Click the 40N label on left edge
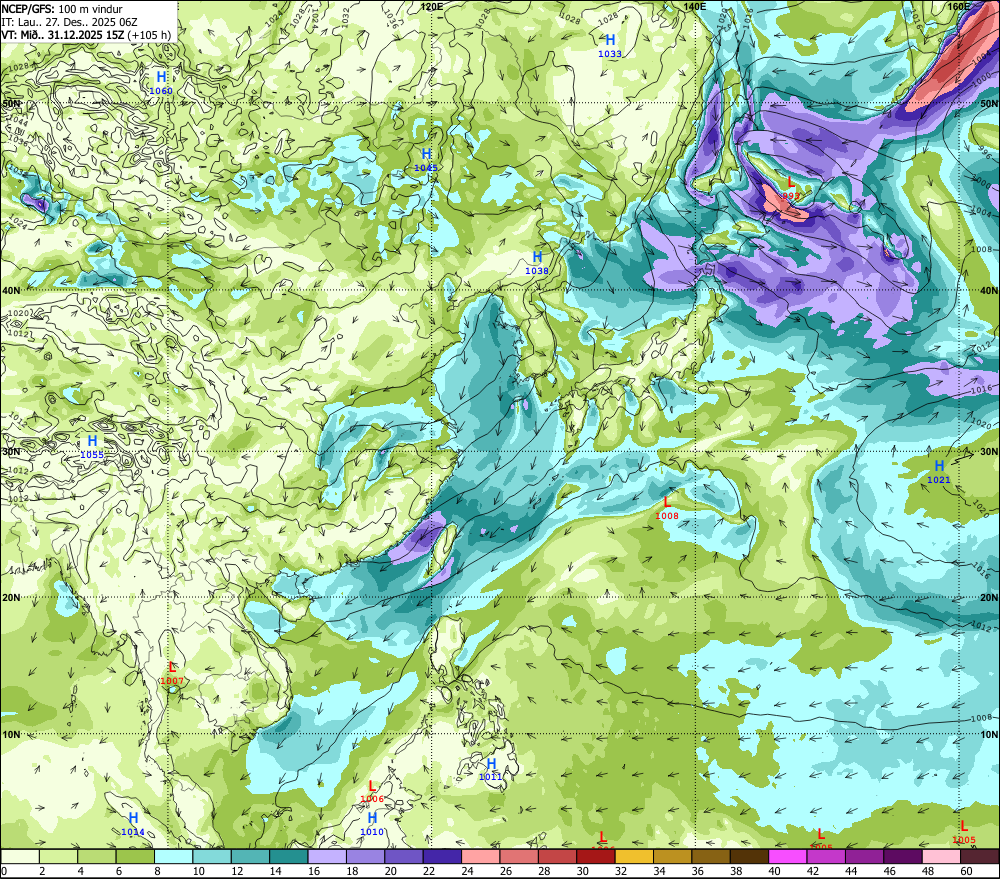 pos(11,290)
